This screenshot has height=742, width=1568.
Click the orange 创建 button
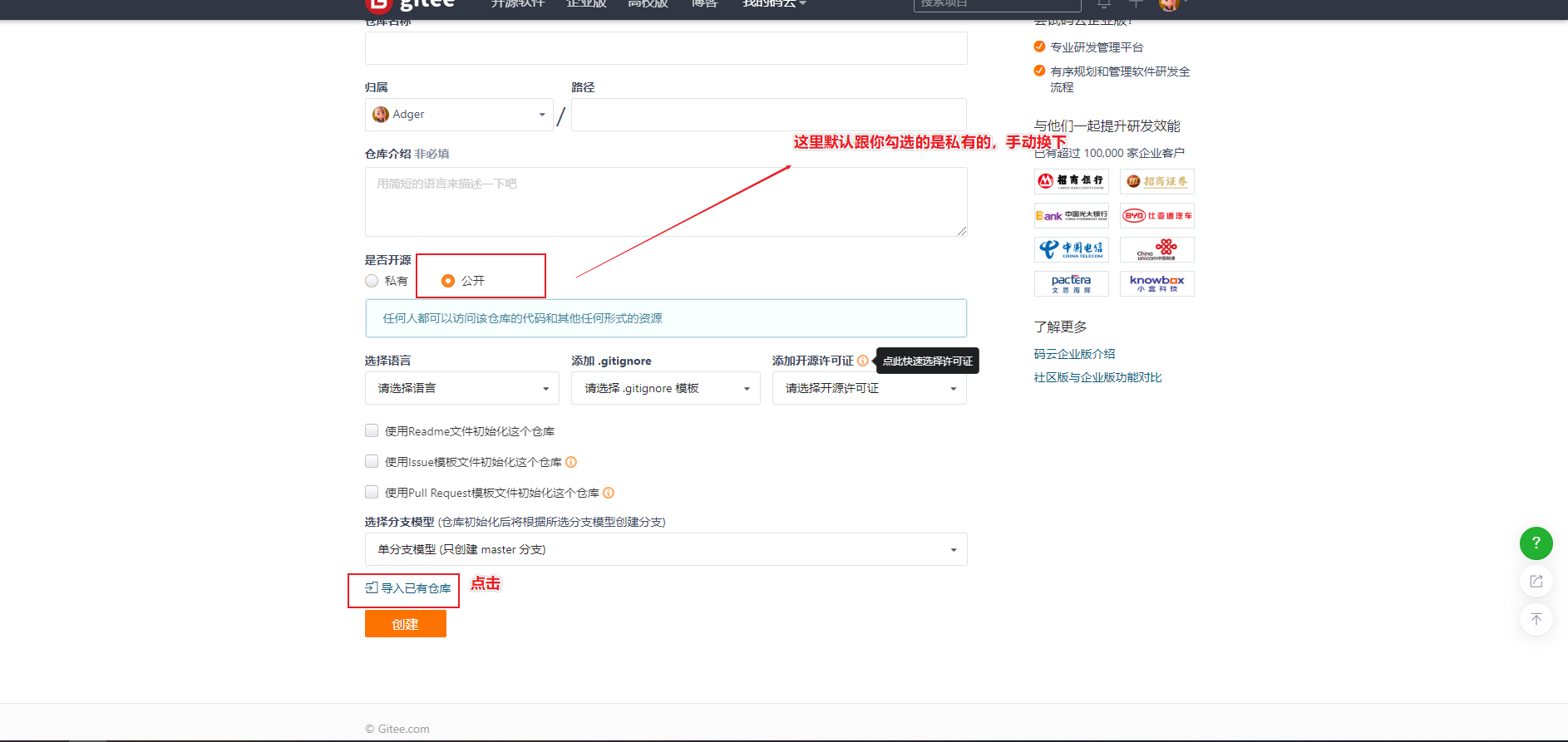[406, 624]
